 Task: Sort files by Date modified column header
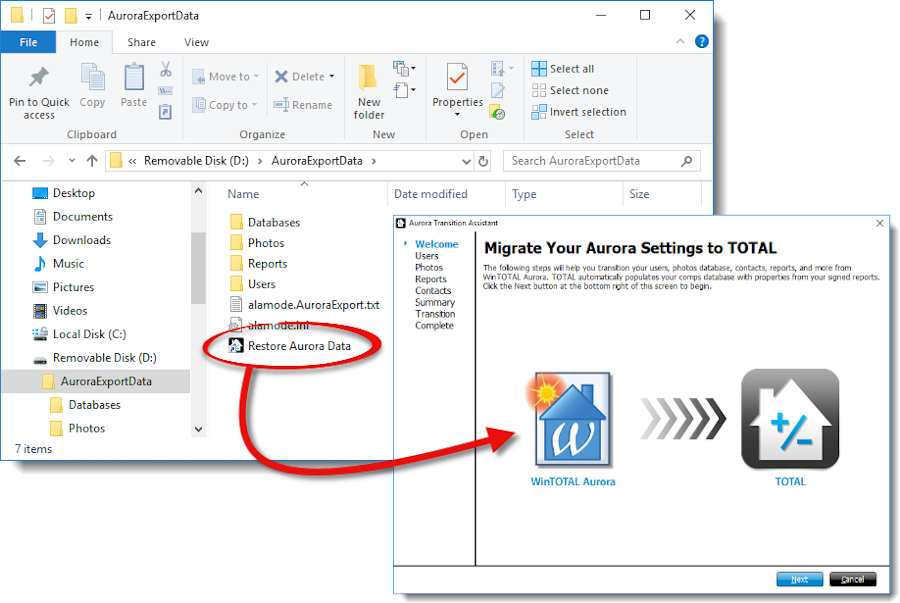(x=430, y=194)
